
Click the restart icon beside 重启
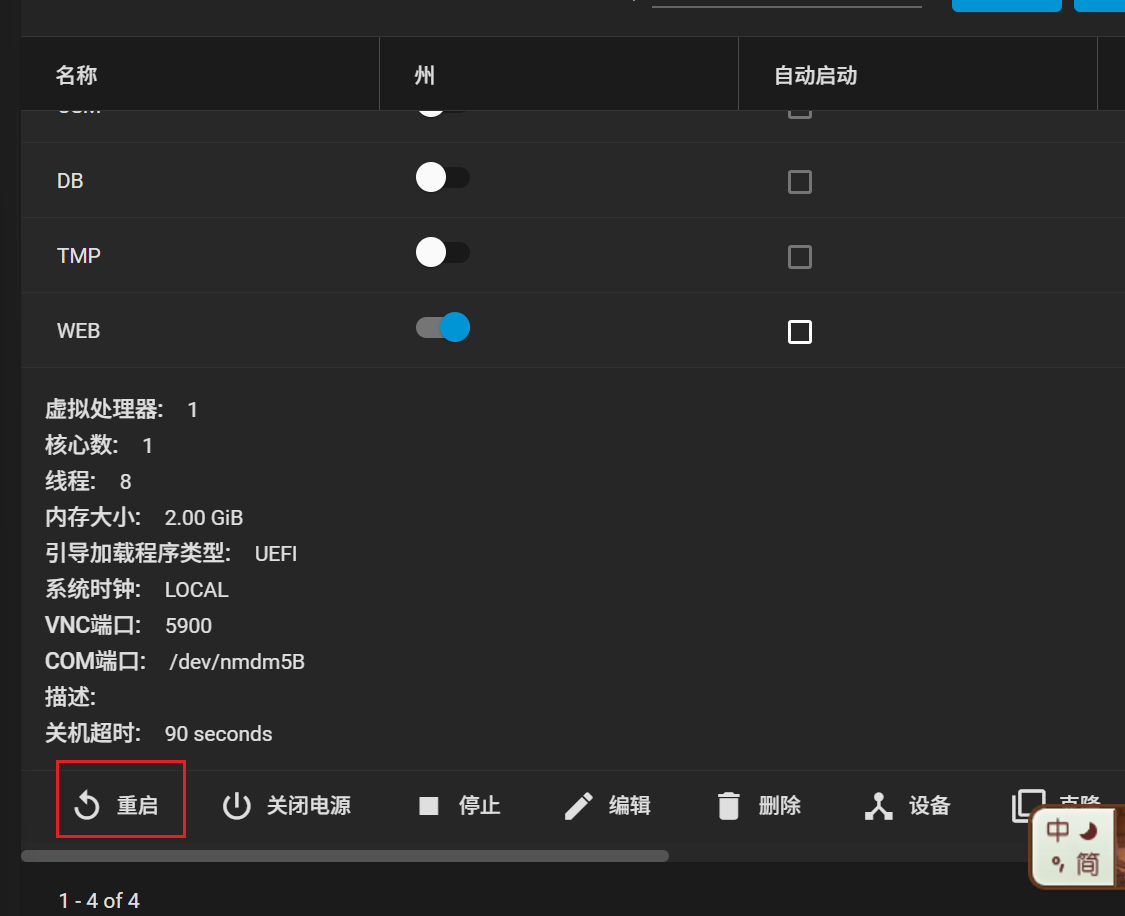(x=87, y=806)
